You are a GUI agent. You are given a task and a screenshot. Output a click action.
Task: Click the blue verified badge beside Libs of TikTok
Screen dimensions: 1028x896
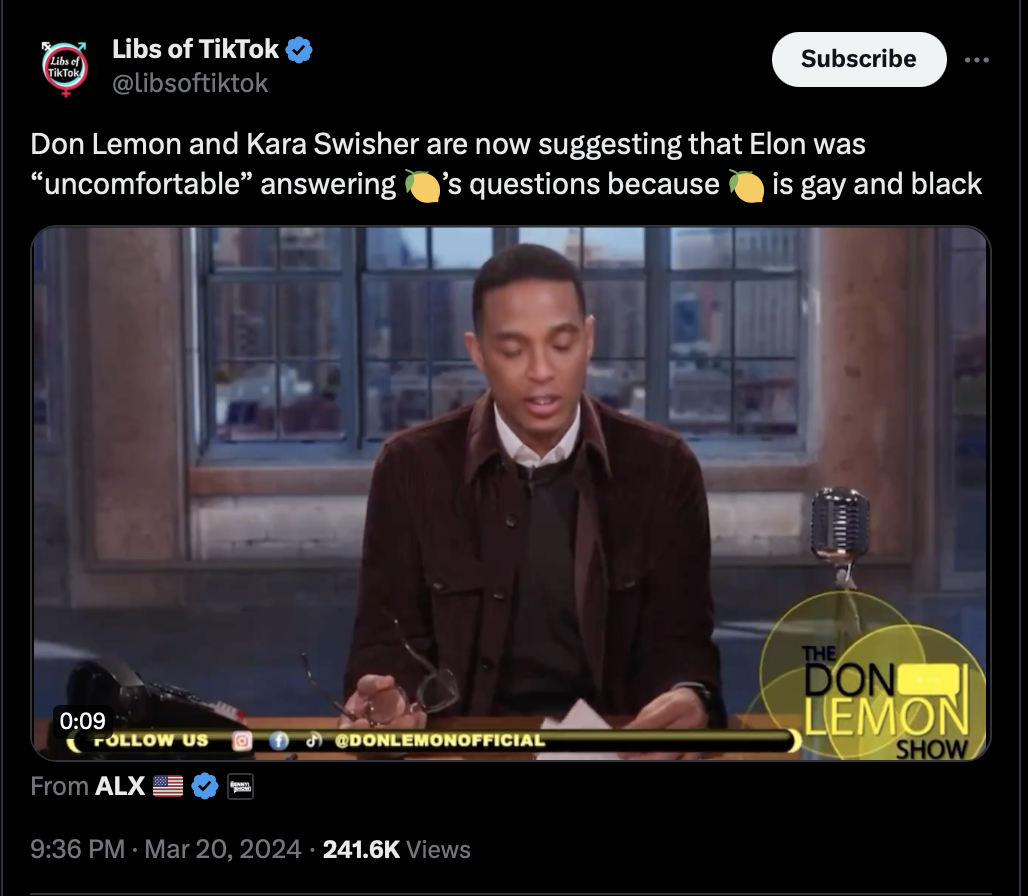[x=299, y=50]
